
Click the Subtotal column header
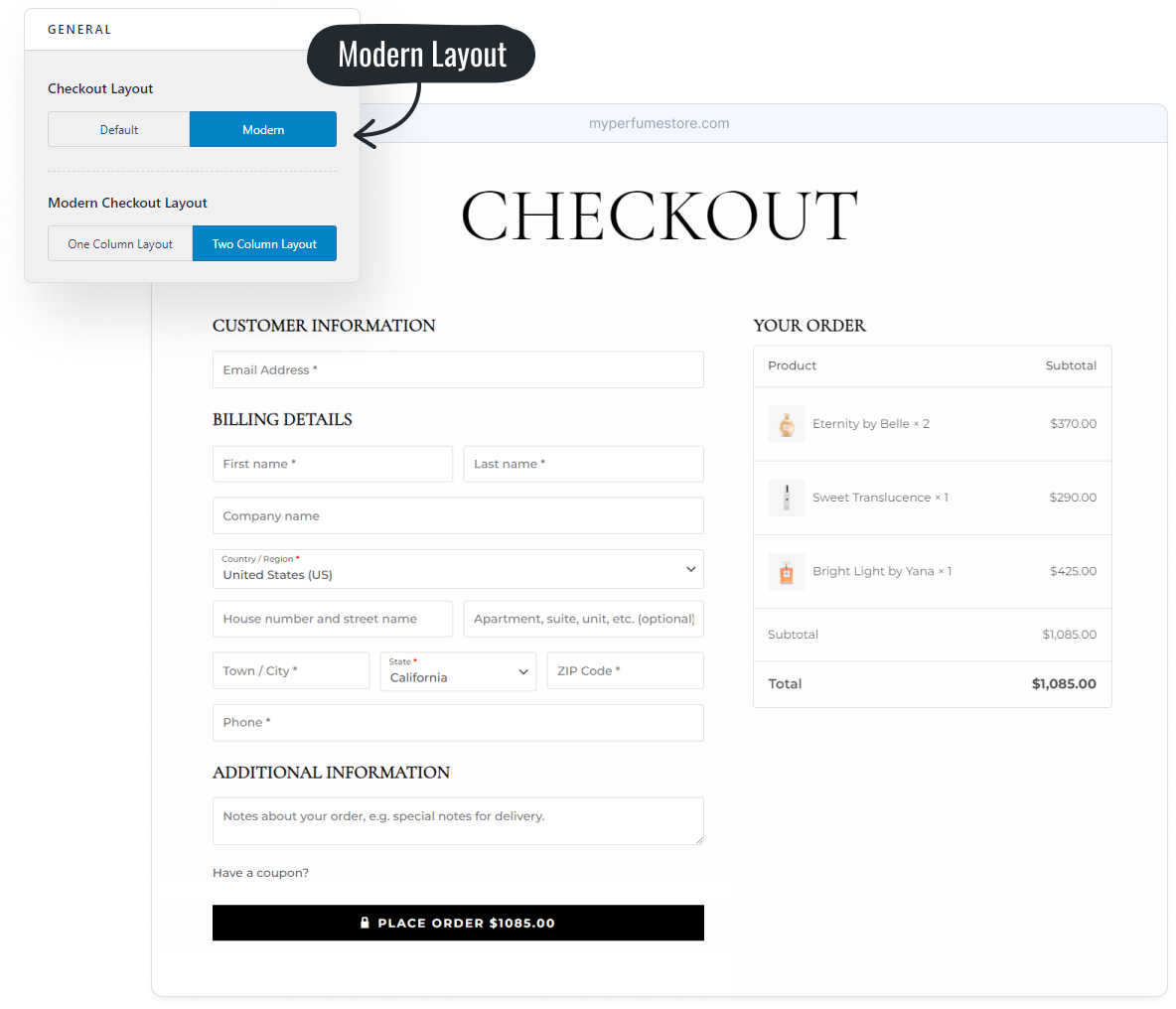pos(1071,365)
